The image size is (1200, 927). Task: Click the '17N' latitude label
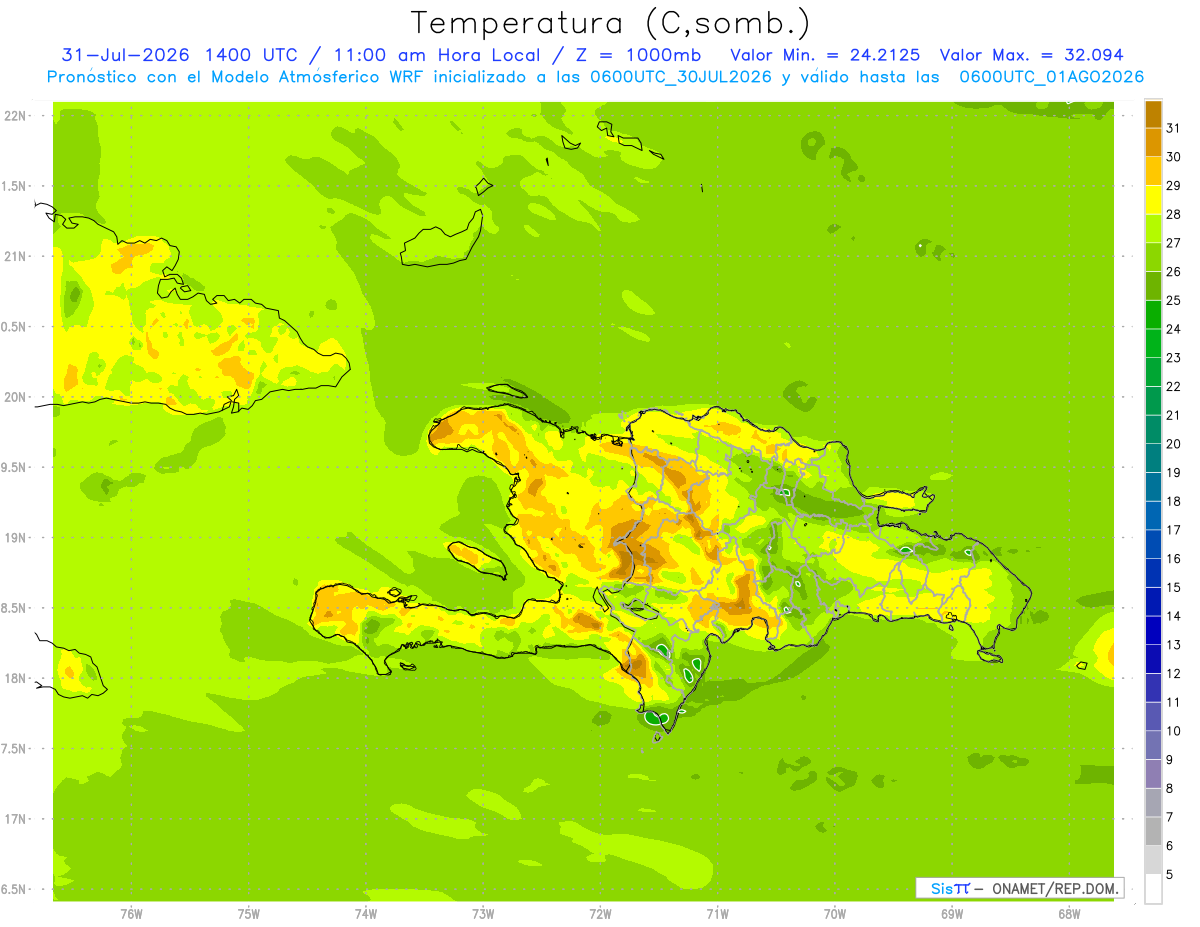(15, 819)
